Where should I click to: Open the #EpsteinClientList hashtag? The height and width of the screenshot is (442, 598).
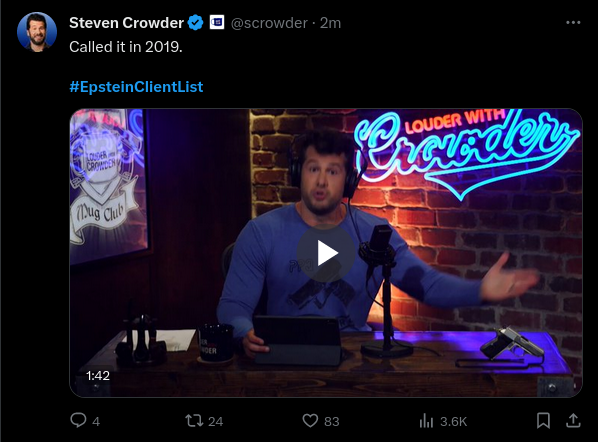[x=136, y=87]
